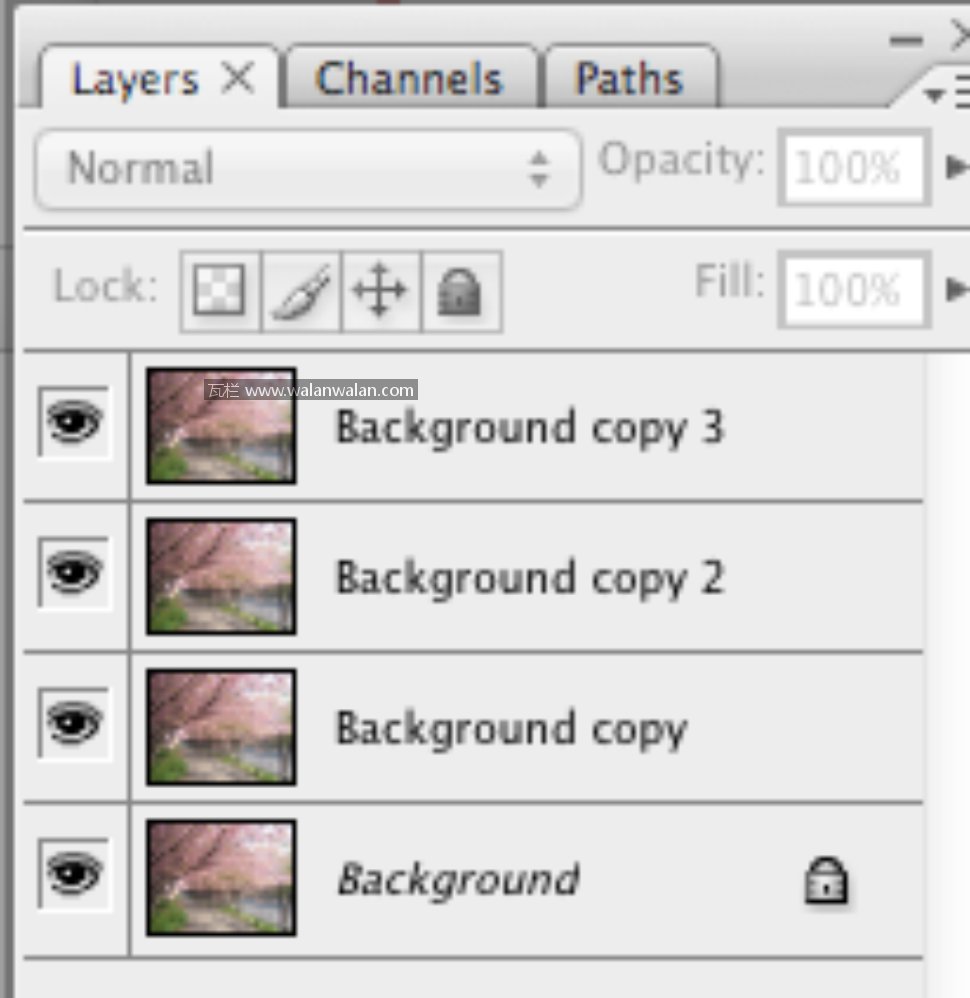Switch to the Paths tab
970x998 pixels.
[x=629, y=79]
